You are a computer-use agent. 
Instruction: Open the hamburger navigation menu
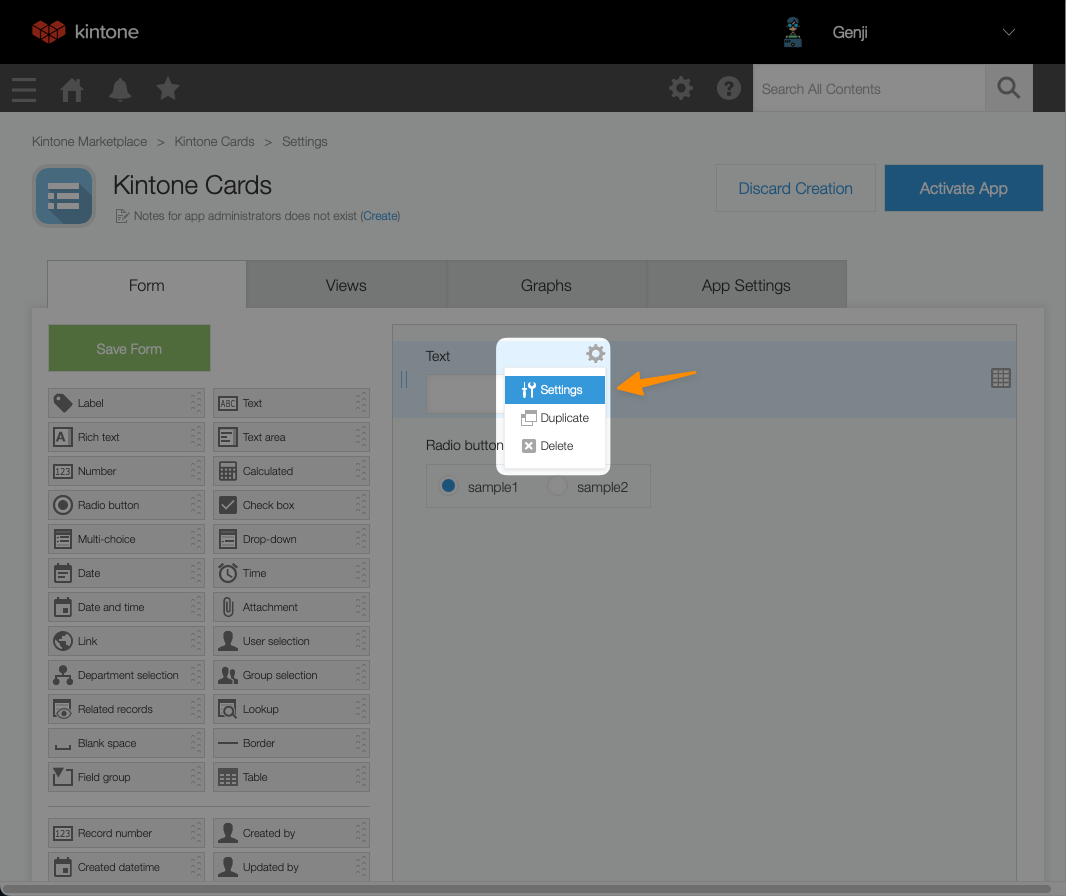point(24,89)
